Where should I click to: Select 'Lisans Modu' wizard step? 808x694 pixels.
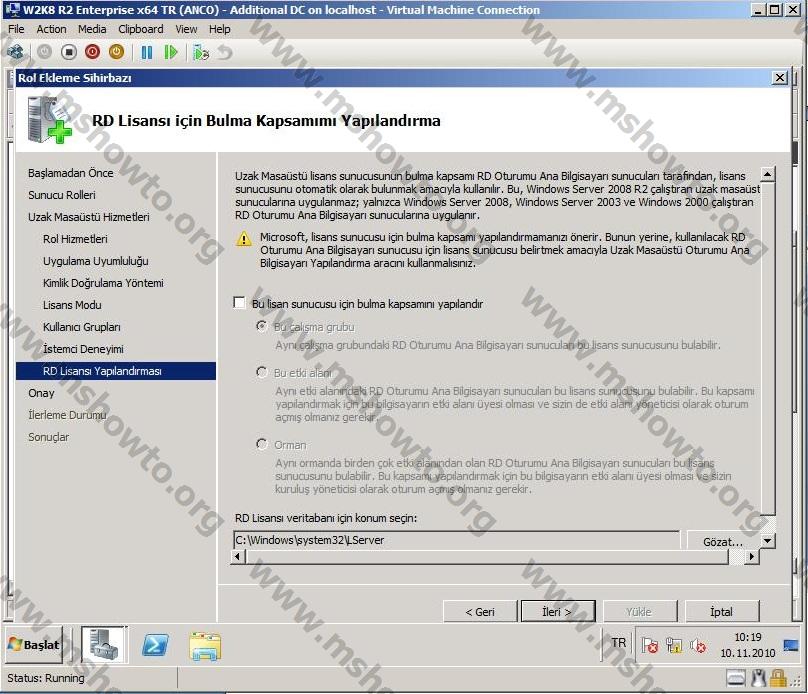72,305
